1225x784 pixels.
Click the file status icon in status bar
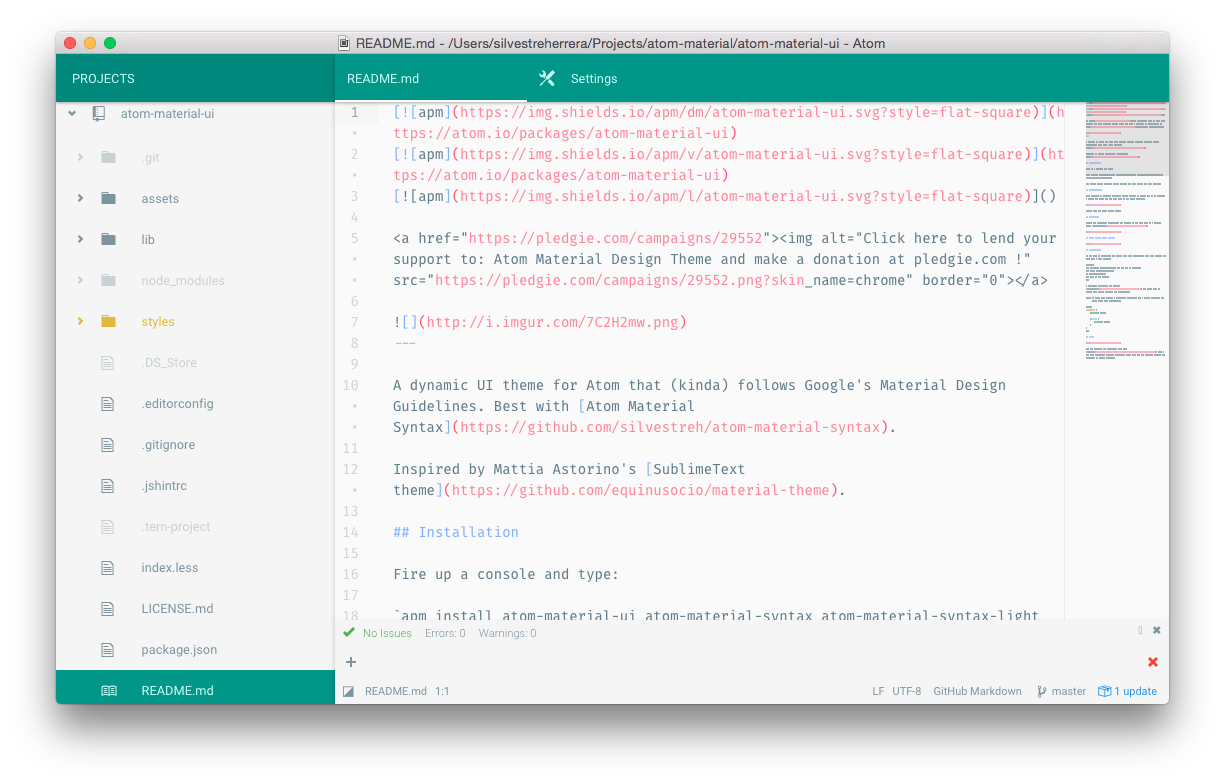(x=349, y=691)
